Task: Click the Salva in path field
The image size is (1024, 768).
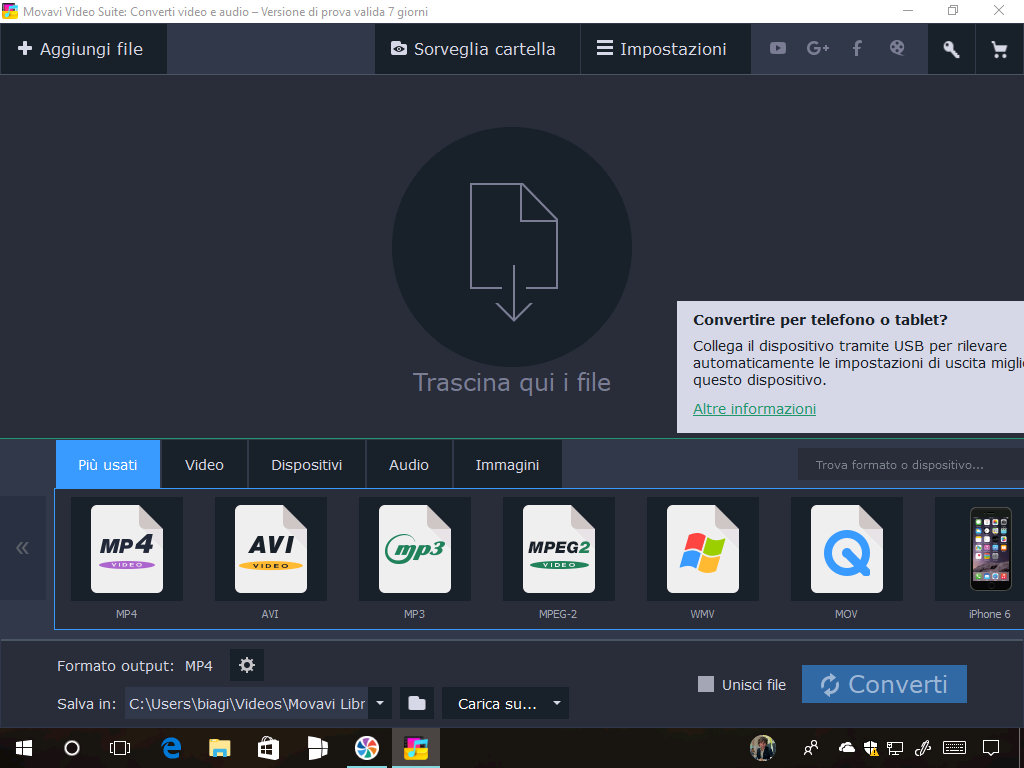Action: click(246, 703)
